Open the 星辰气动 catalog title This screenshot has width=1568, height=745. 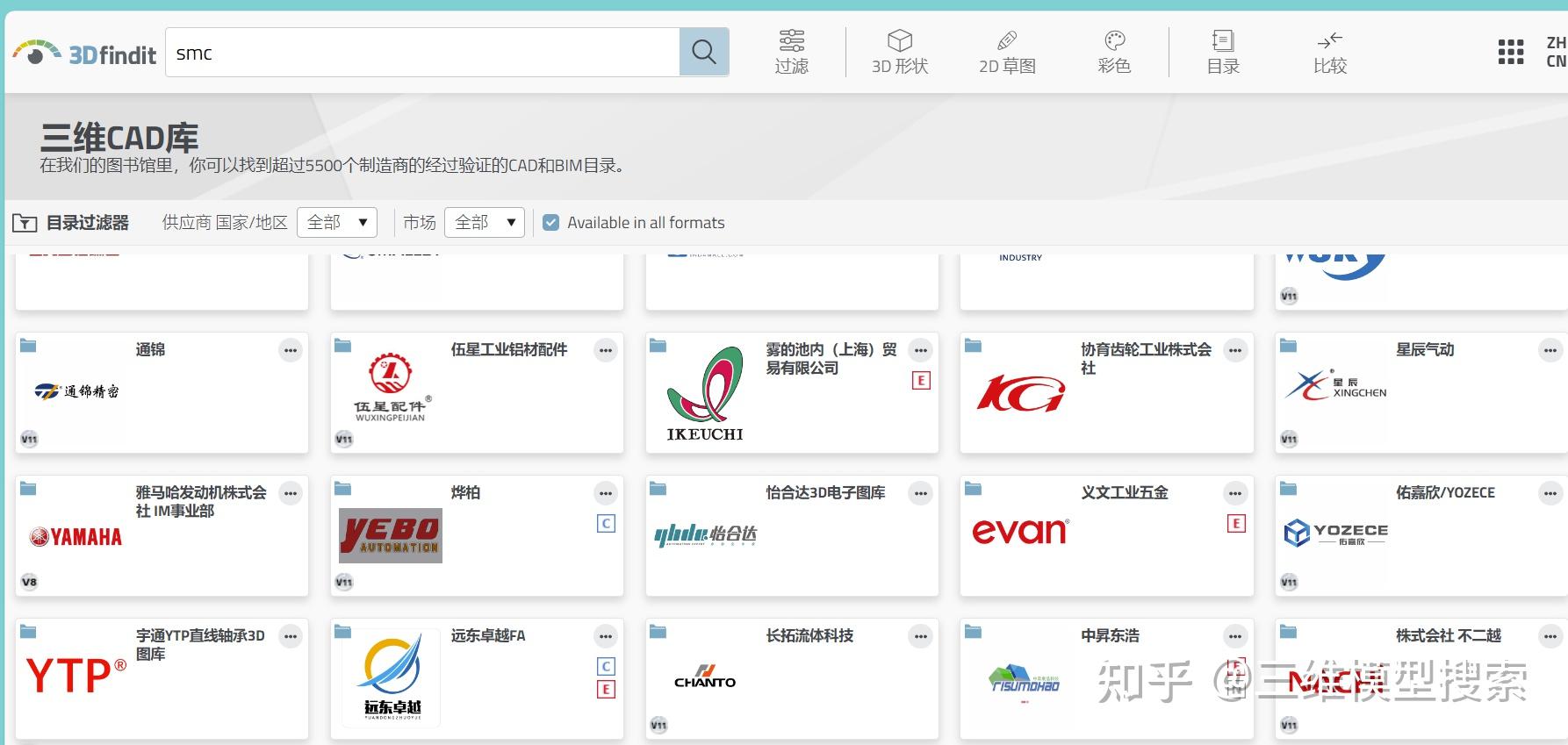[x=1425, y=350]
